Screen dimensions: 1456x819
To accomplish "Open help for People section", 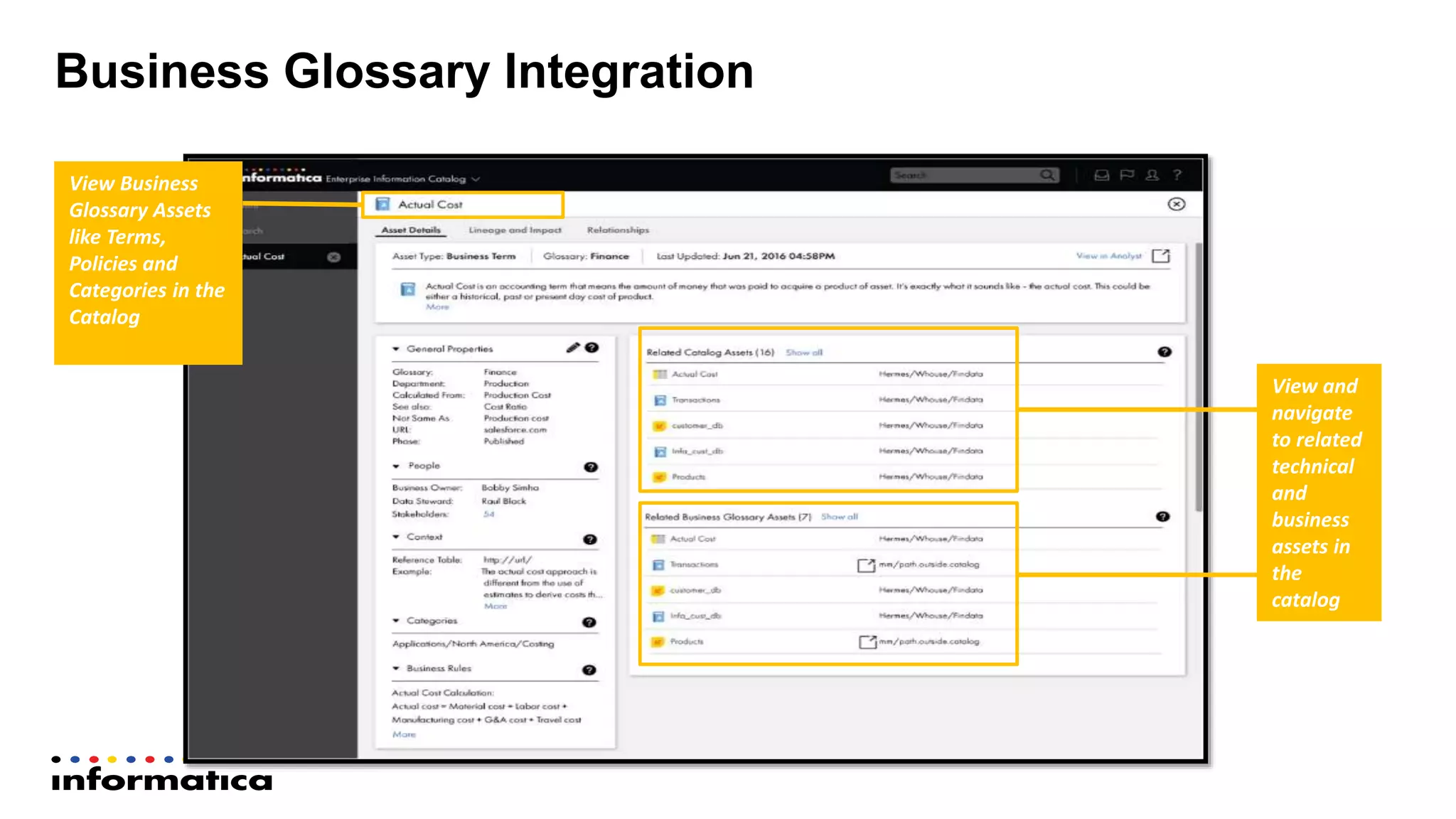I will [591, 467].
